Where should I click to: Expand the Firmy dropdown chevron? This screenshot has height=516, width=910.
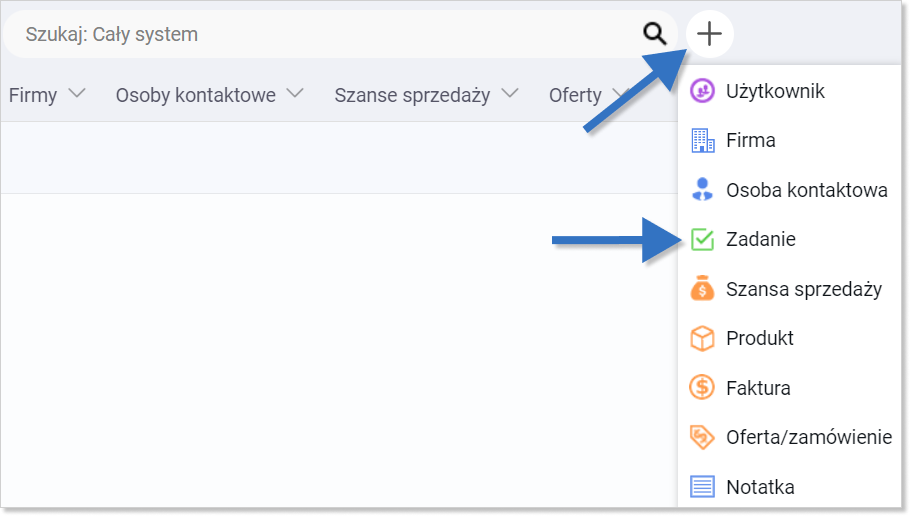coord(77,93)
